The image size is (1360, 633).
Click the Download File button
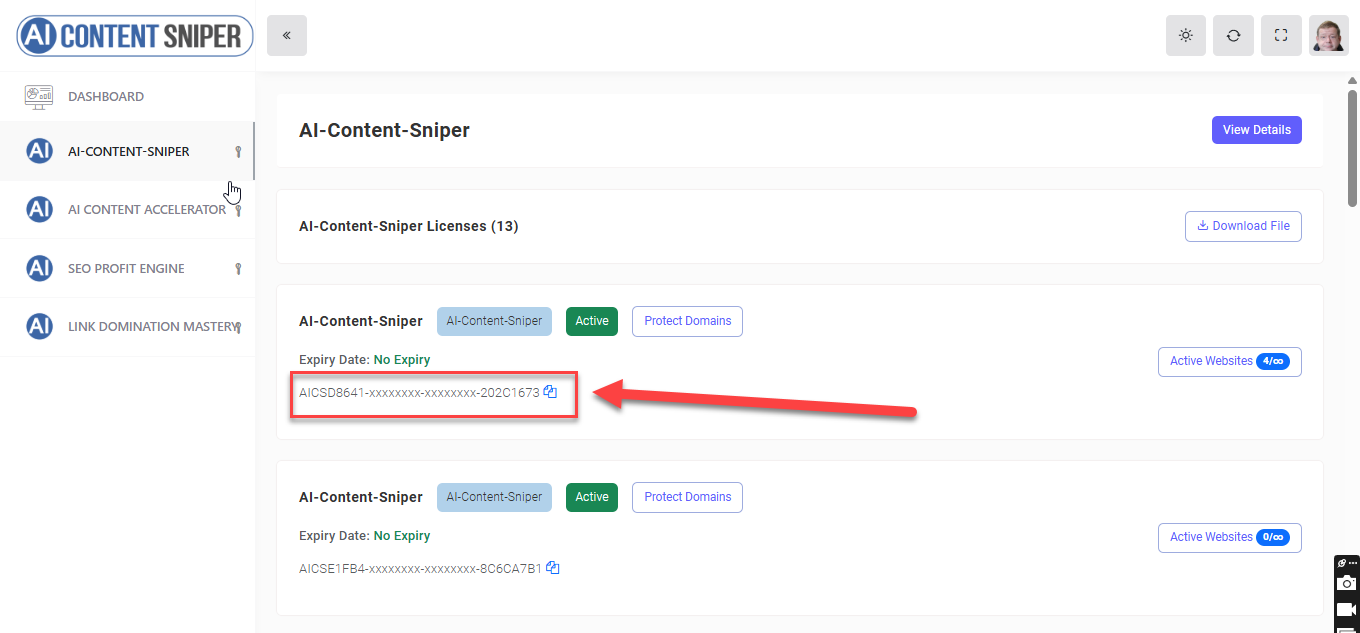[1244, 226]
